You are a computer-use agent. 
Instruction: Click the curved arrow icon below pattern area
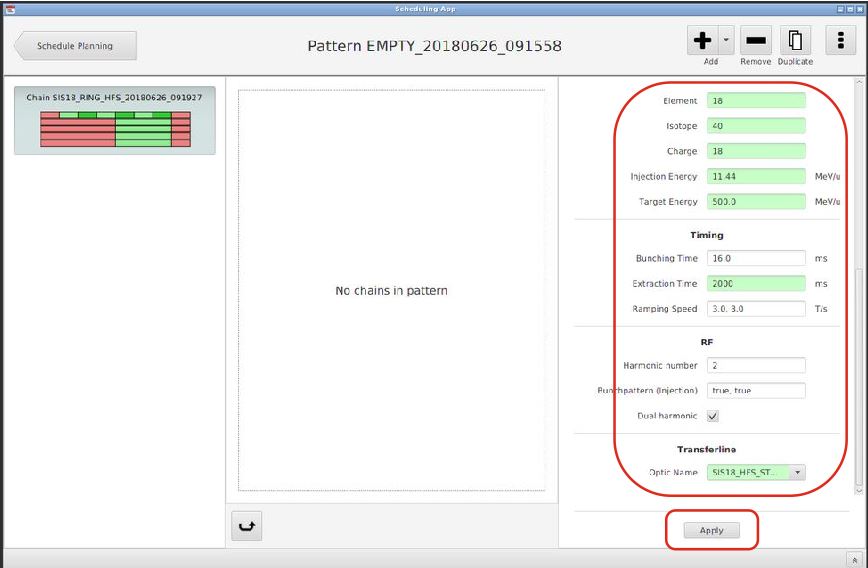pyautogui.click(x=246, y=527)
